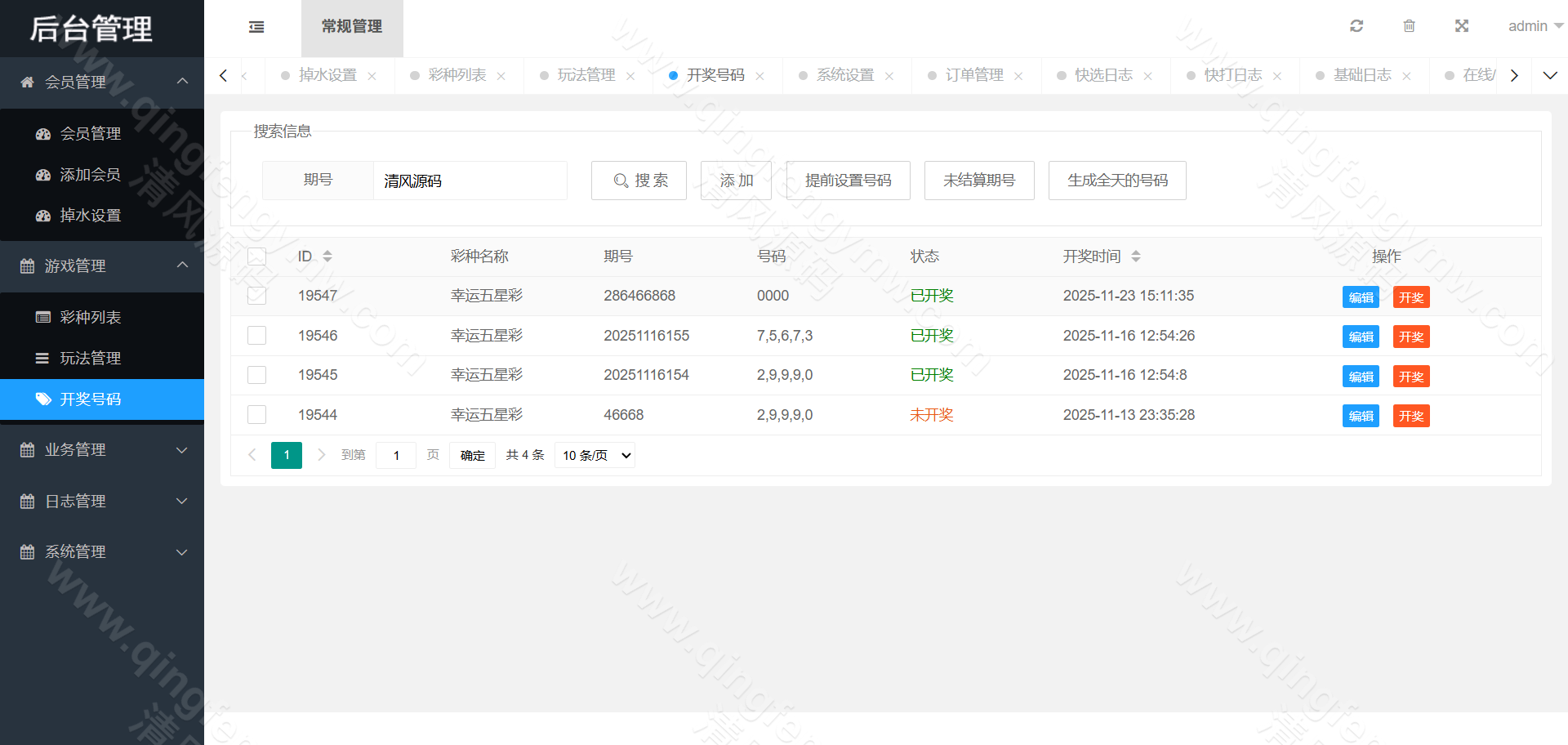Collapse the sidebar using the hamburger icon
This screenshot has width=1568, height=745.
(x=256, y=27)
